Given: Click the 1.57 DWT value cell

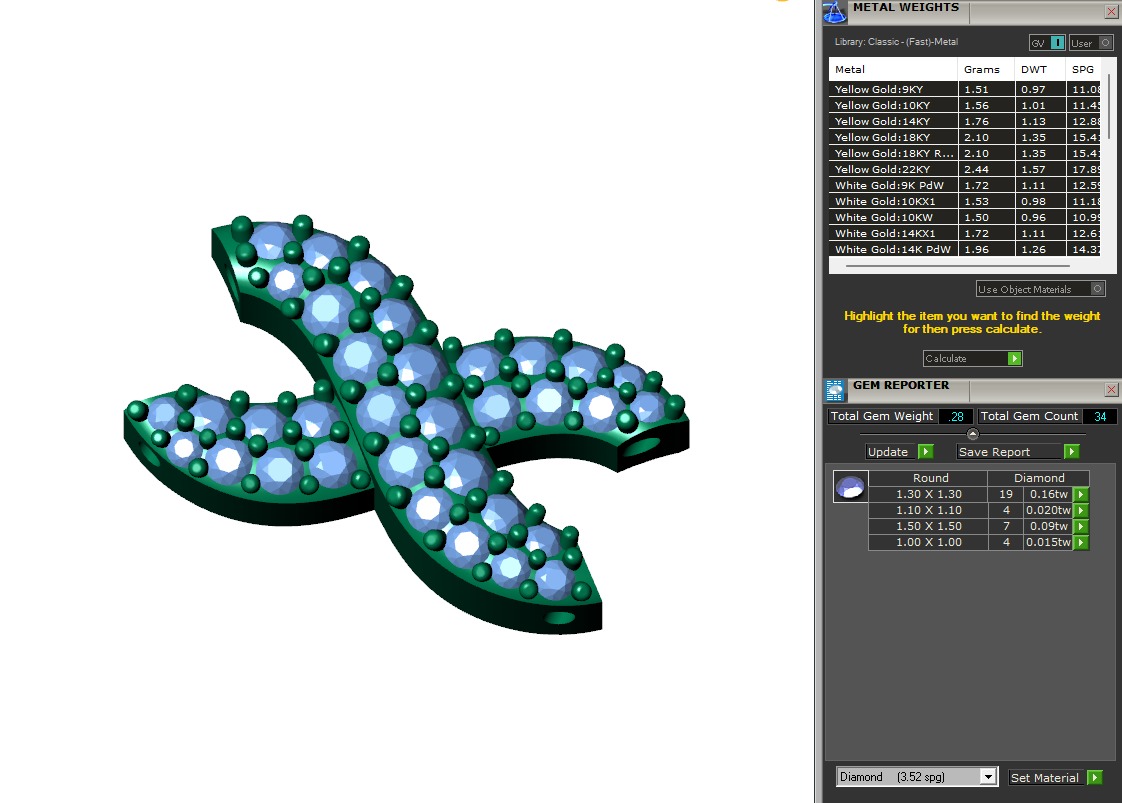Looking at the screenshot, I should tap(1040, 170).
